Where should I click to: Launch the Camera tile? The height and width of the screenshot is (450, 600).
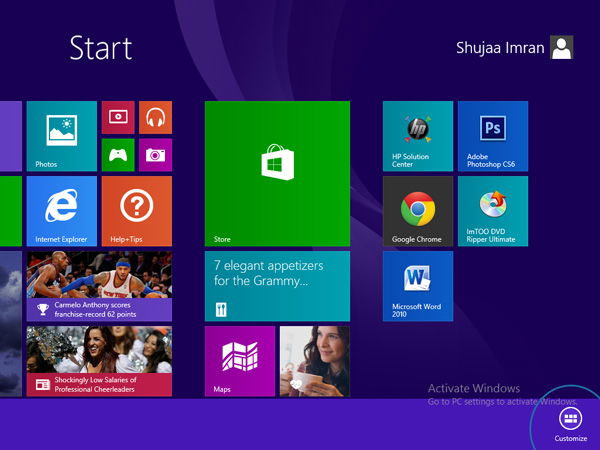155,155
